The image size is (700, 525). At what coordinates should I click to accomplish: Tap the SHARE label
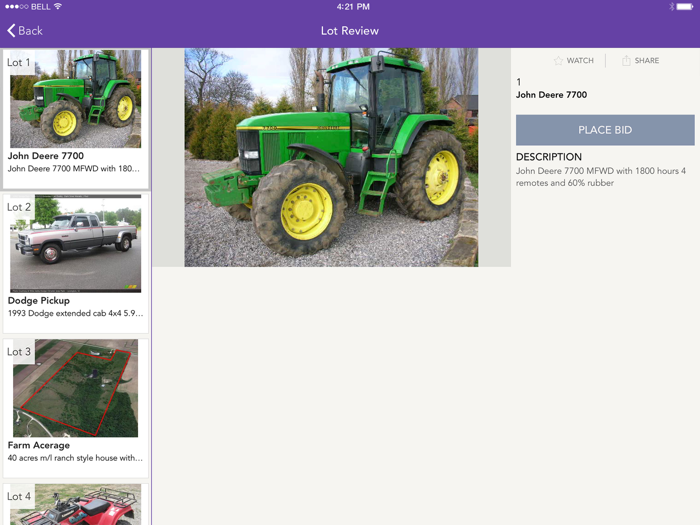647,61
